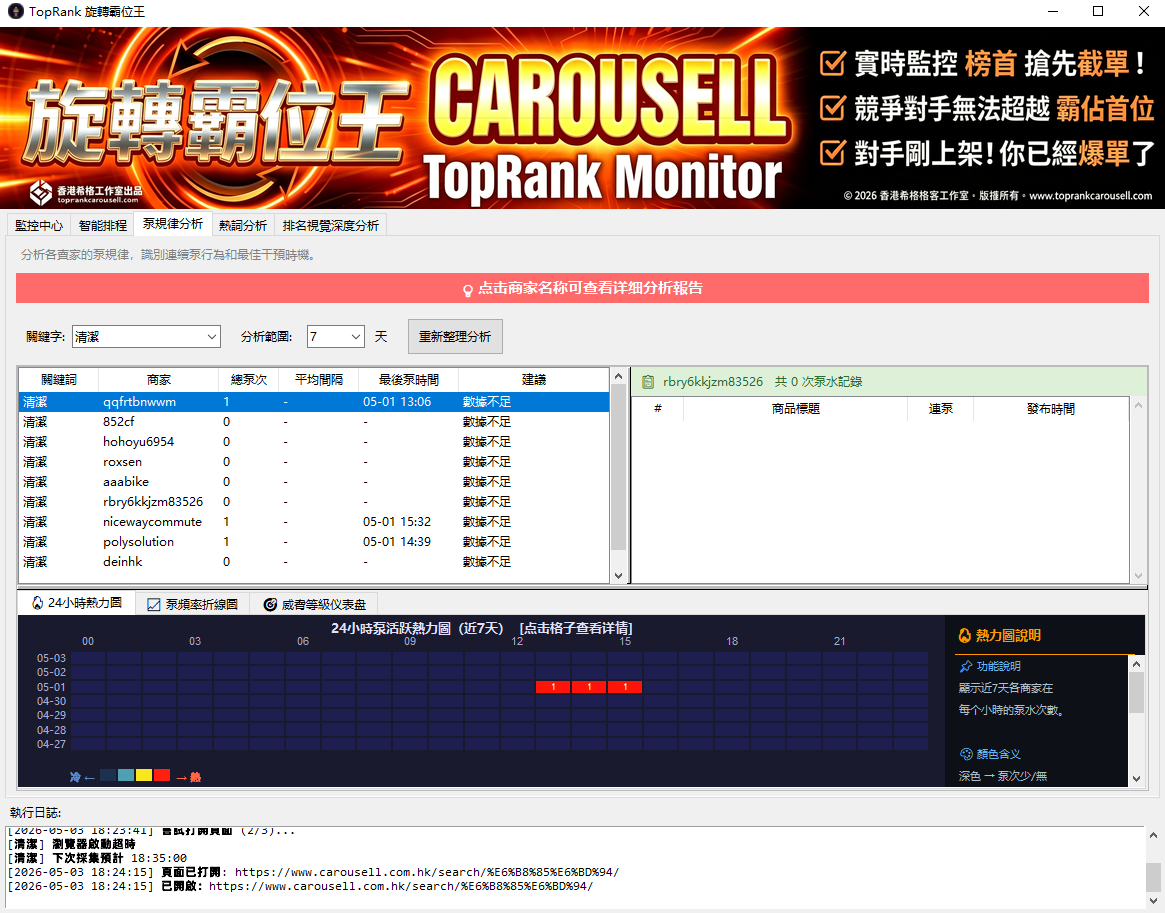Sort by the 關鍵詞 column header
Screen dimensions: 1165x913
coord(59,380)
